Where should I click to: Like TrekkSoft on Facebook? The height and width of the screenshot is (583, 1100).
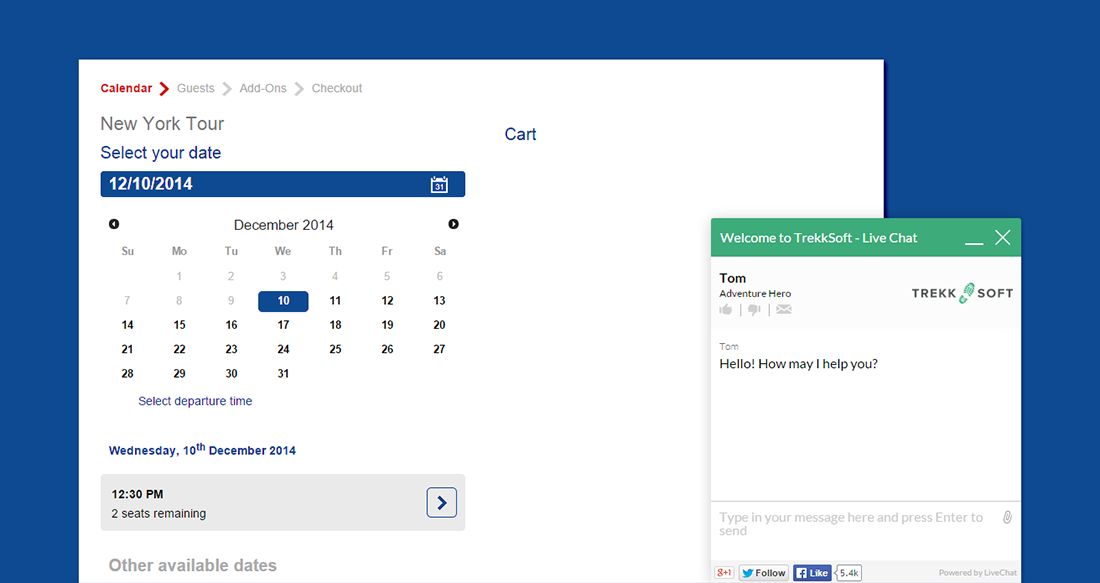coord(812,573)
